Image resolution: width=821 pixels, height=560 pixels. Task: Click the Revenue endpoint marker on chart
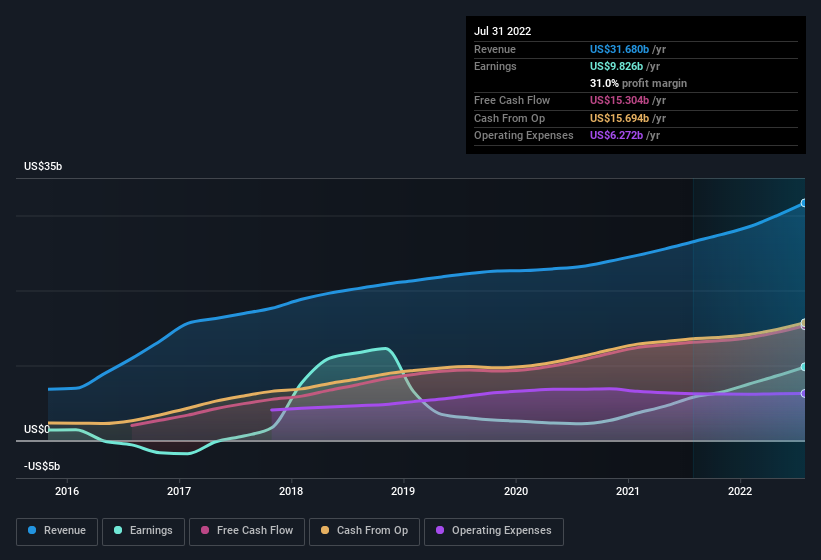click(x=804, y=203)
